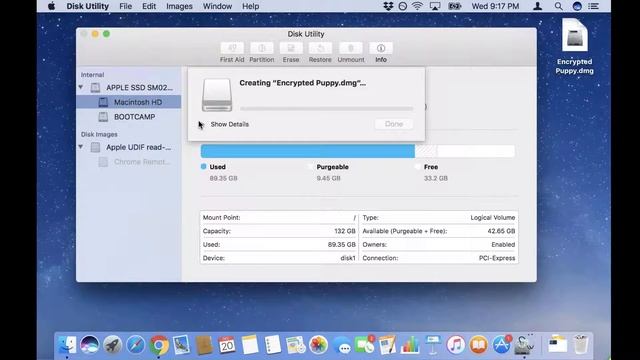Open Keynote icon in the Dock
Screen dimensions: 640x360
click(x=433, y=345)
